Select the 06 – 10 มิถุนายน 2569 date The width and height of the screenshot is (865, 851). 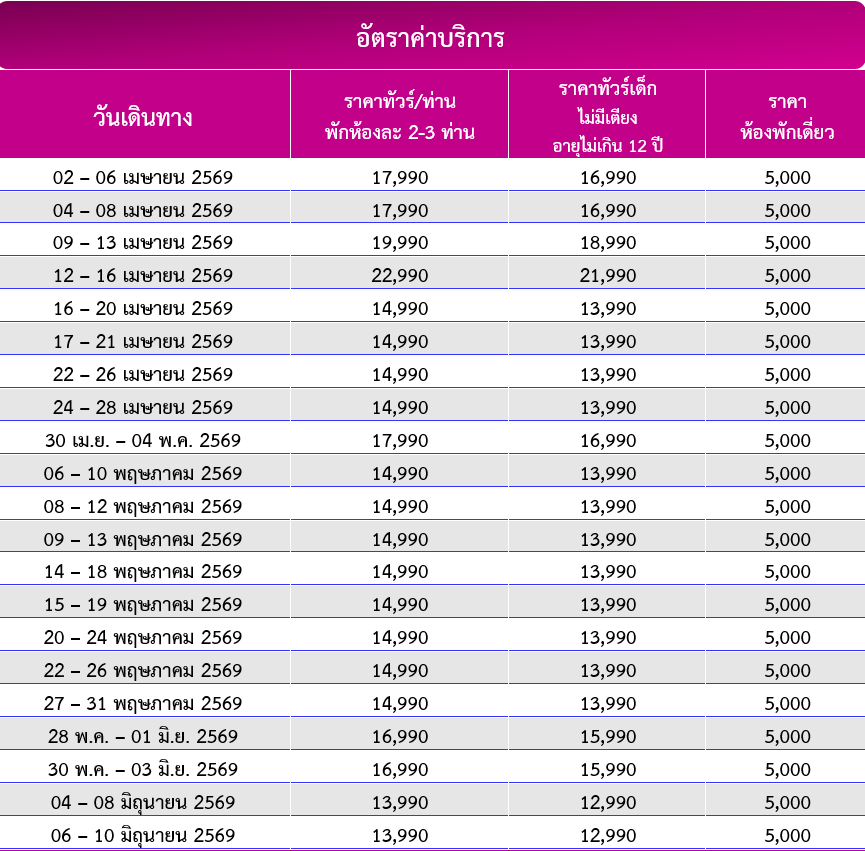(x=143, y=836)
